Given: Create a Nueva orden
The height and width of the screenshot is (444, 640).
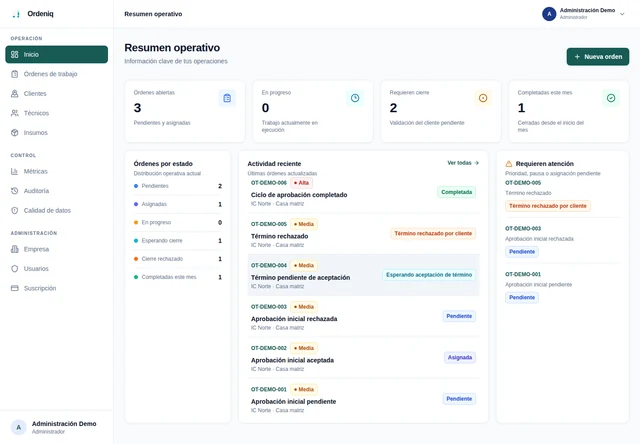Looking at the screenshot, I should (598, 57).
